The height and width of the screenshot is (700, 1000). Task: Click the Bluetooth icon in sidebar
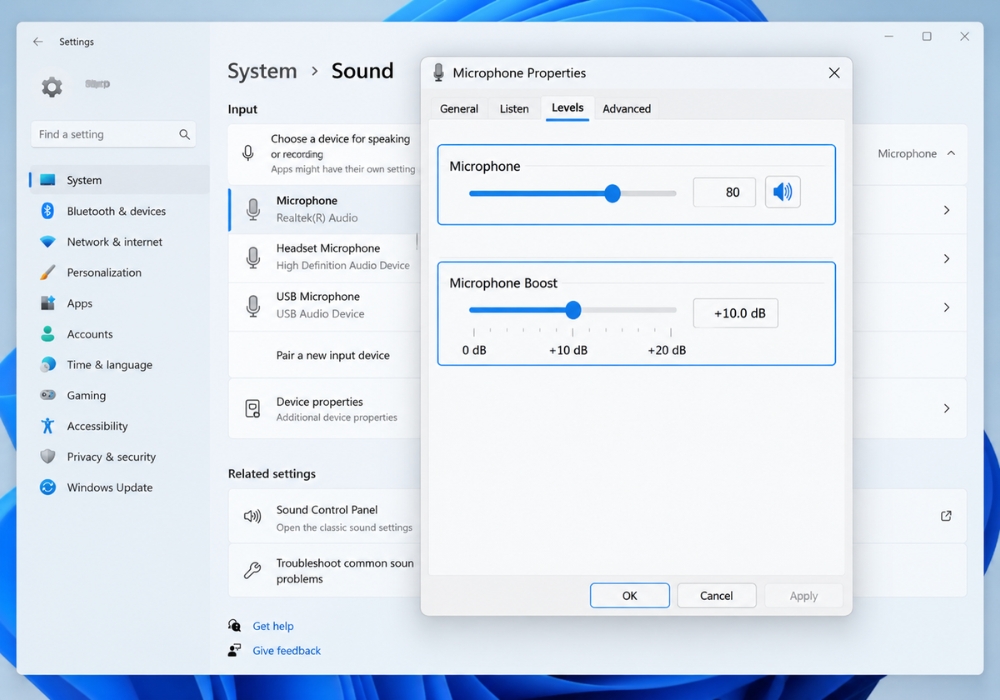pyautogui.click(x=47, y=210)
